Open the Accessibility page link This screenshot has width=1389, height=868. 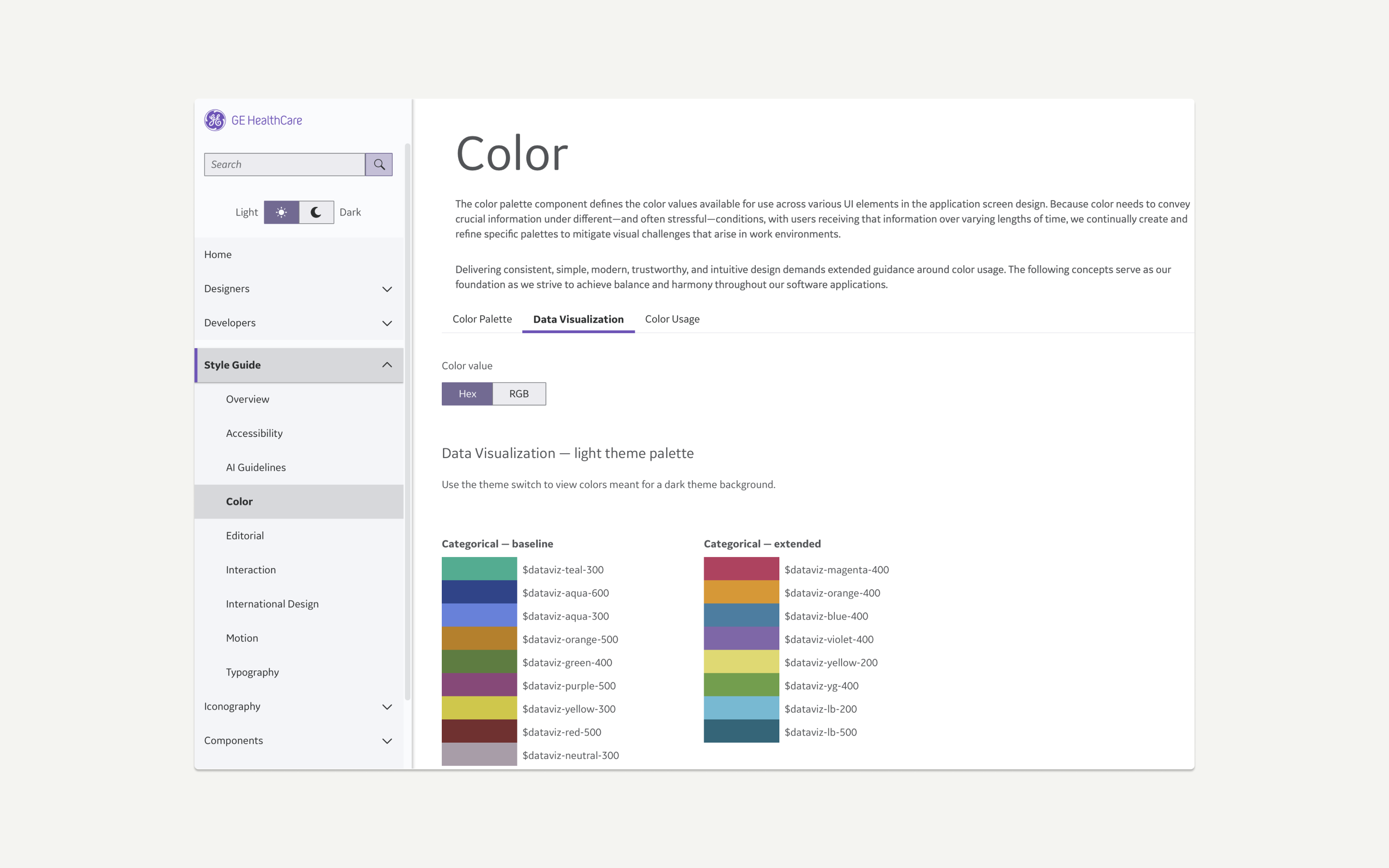click(x=254, y=434)
